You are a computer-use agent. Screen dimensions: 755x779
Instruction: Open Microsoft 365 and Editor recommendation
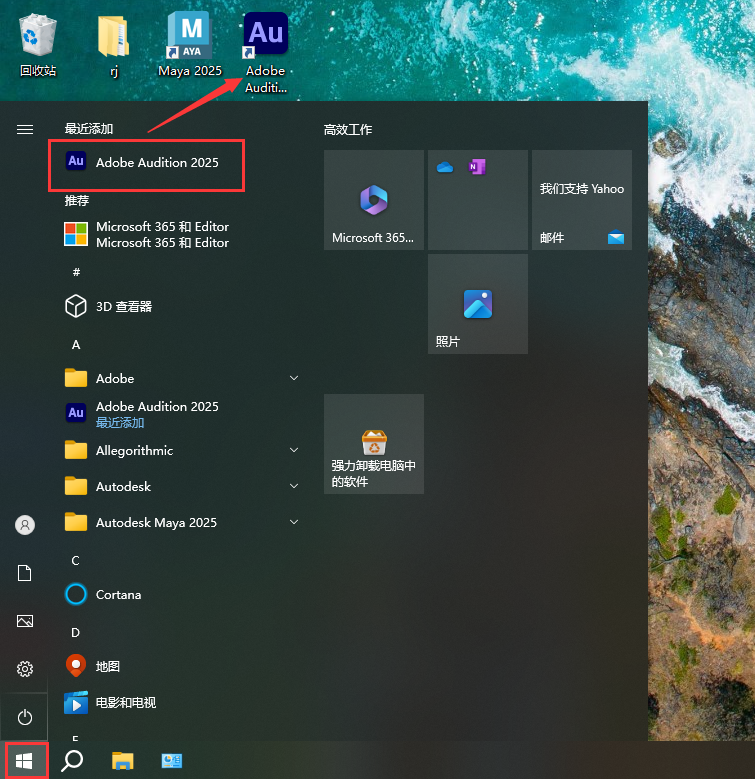click(x=147, y=234)
